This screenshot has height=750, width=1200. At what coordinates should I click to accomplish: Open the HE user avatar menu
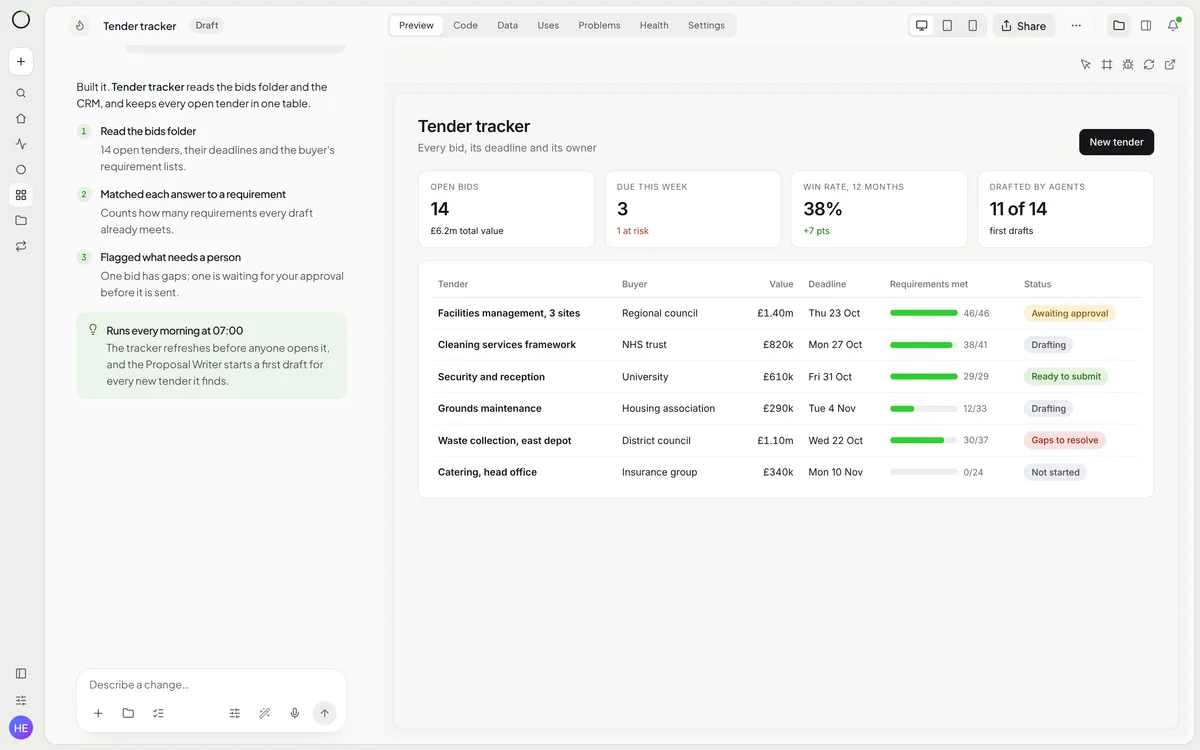tap(21, 728)
